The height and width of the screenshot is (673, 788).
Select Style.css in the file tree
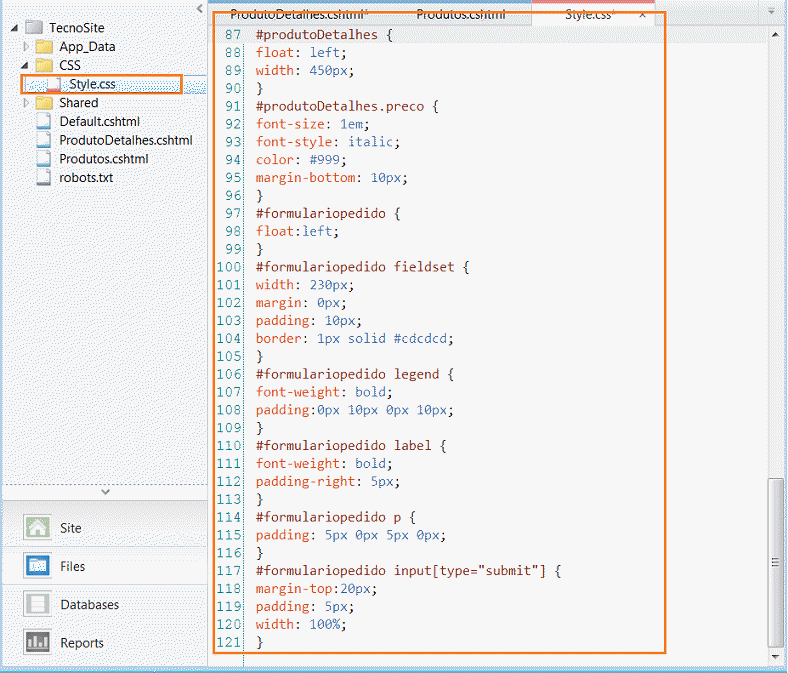(x=92, y=84)
